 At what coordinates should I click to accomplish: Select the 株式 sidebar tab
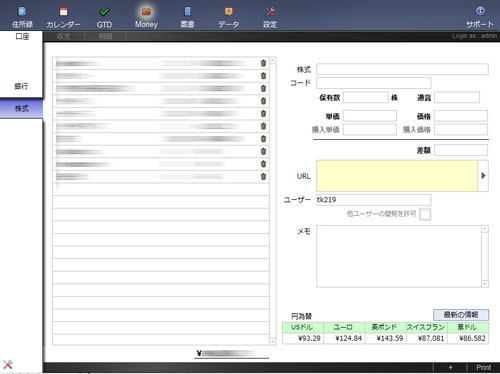21,108
